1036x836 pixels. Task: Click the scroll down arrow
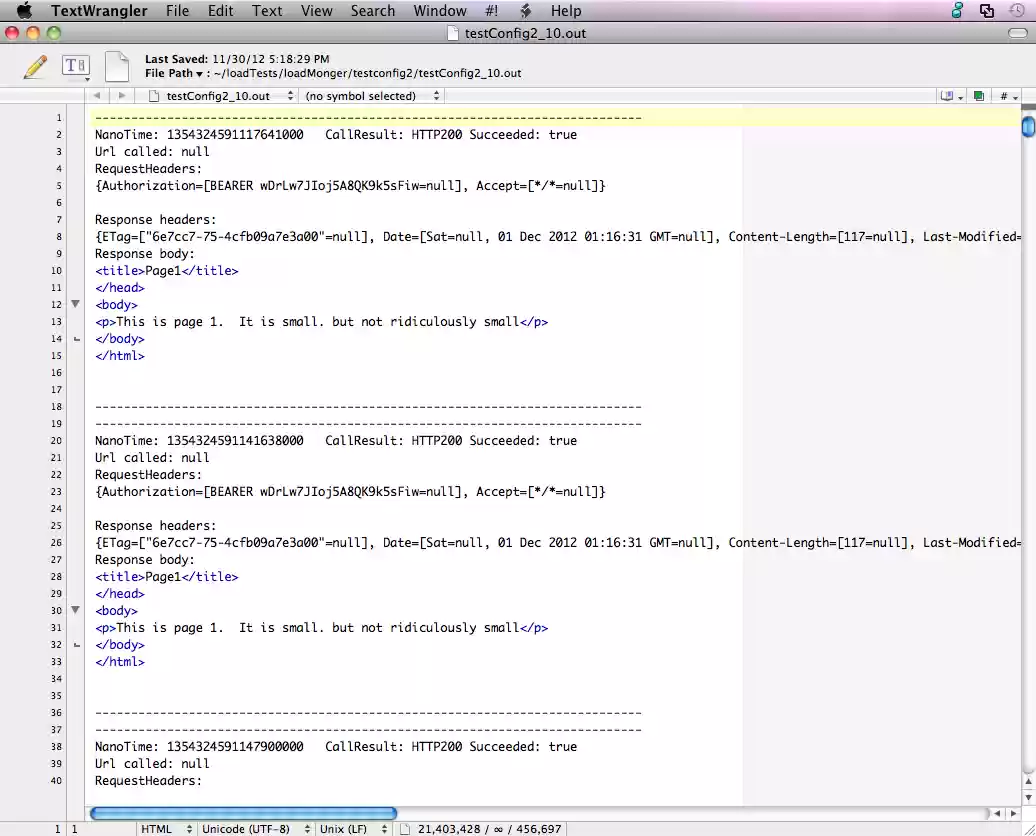point(1028,797)
